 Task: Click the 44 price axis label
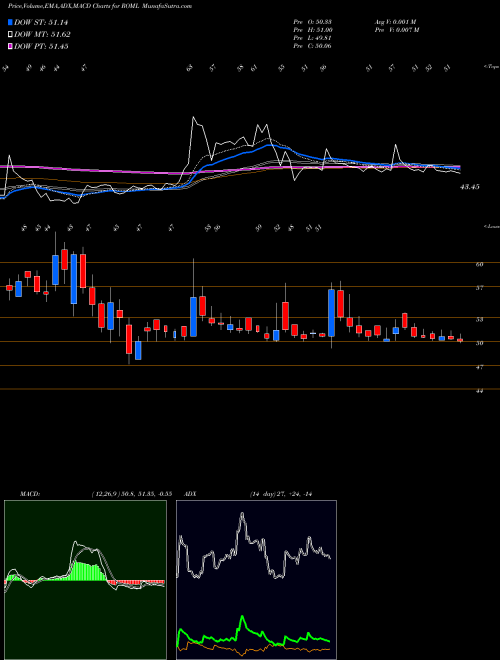pyautogui.click(x=479, y=391)
